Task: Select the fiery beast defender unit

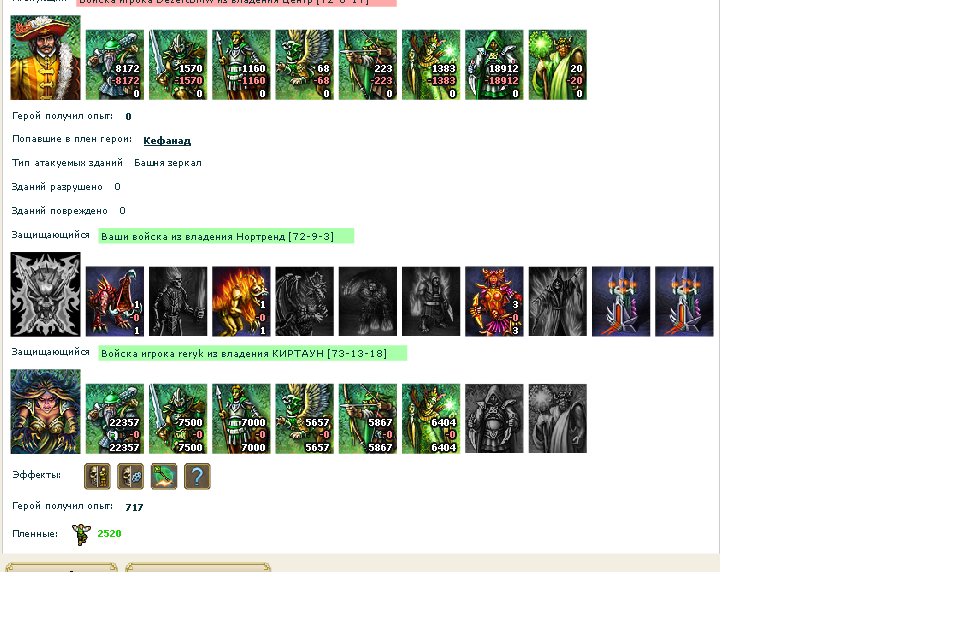Action: tap(241, 301)
